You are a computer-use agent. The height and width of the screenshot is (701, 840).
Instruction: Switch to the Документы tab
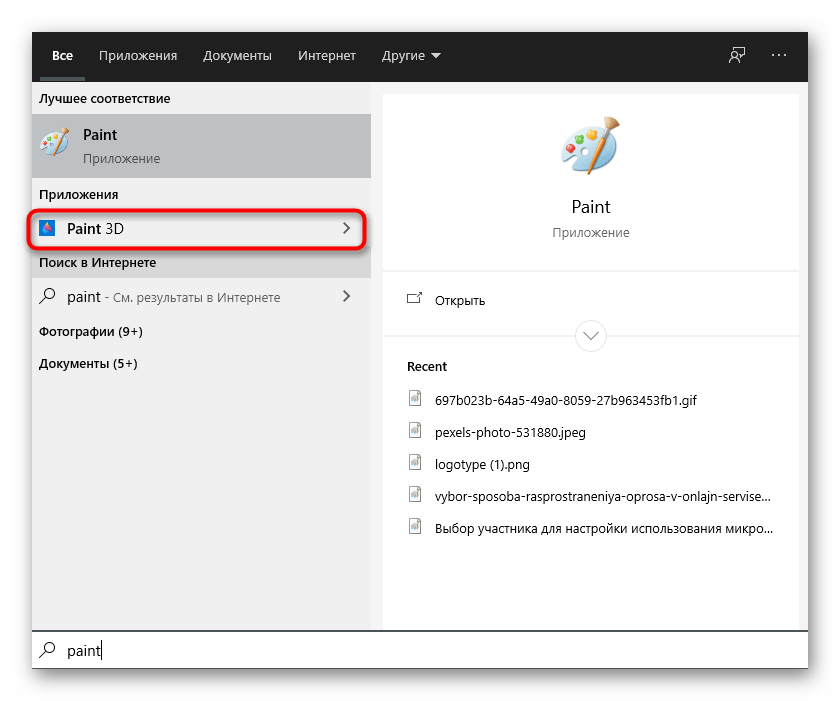pyautogui.click(x=237, y=56)
